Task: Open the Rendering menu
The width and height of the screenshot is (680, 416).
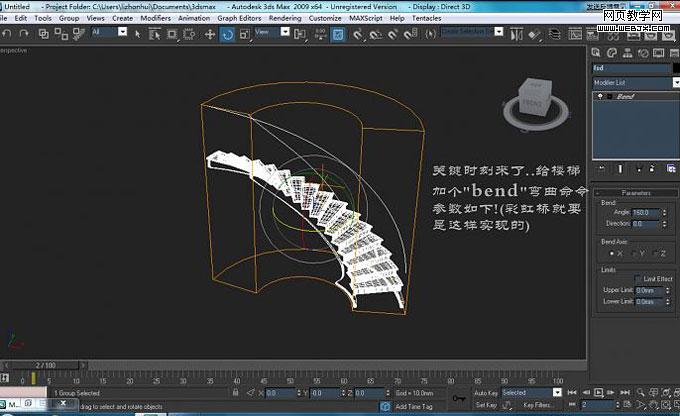Action: (285, 18)
